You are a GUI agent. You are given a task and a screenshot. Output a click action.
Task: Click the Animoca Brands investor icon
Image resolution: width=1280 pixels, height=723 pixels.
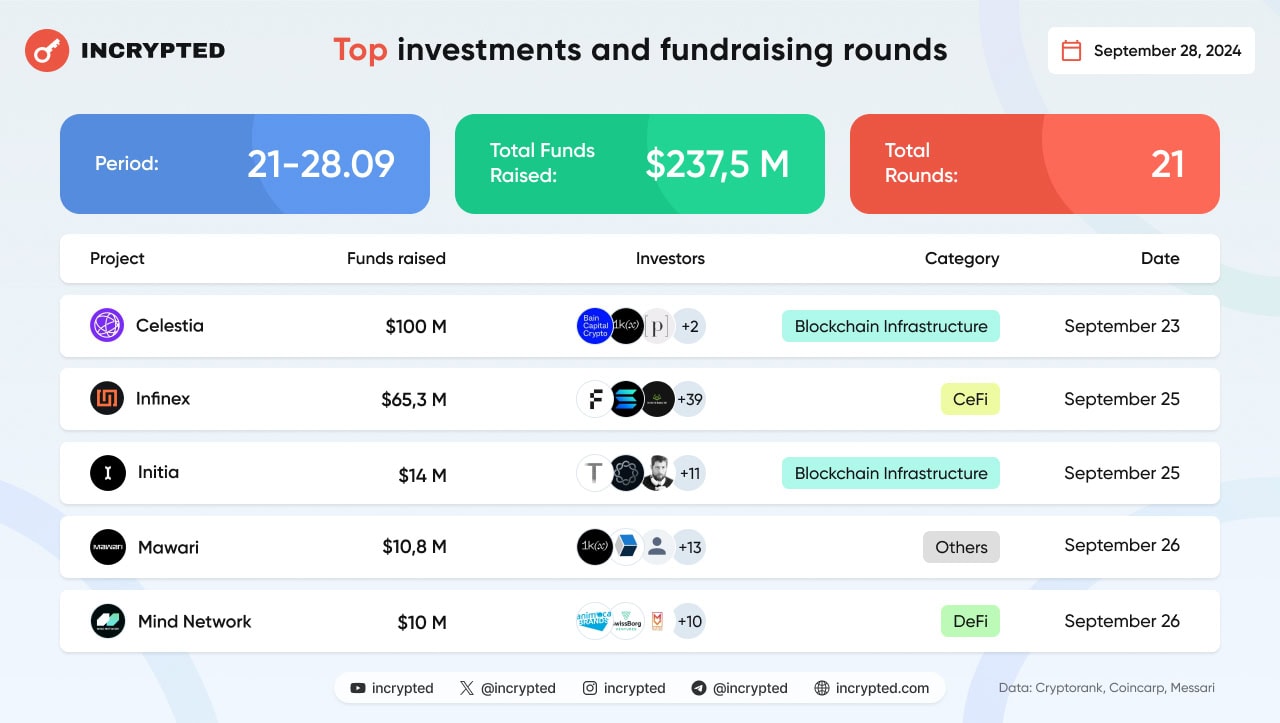coord(595,621)
